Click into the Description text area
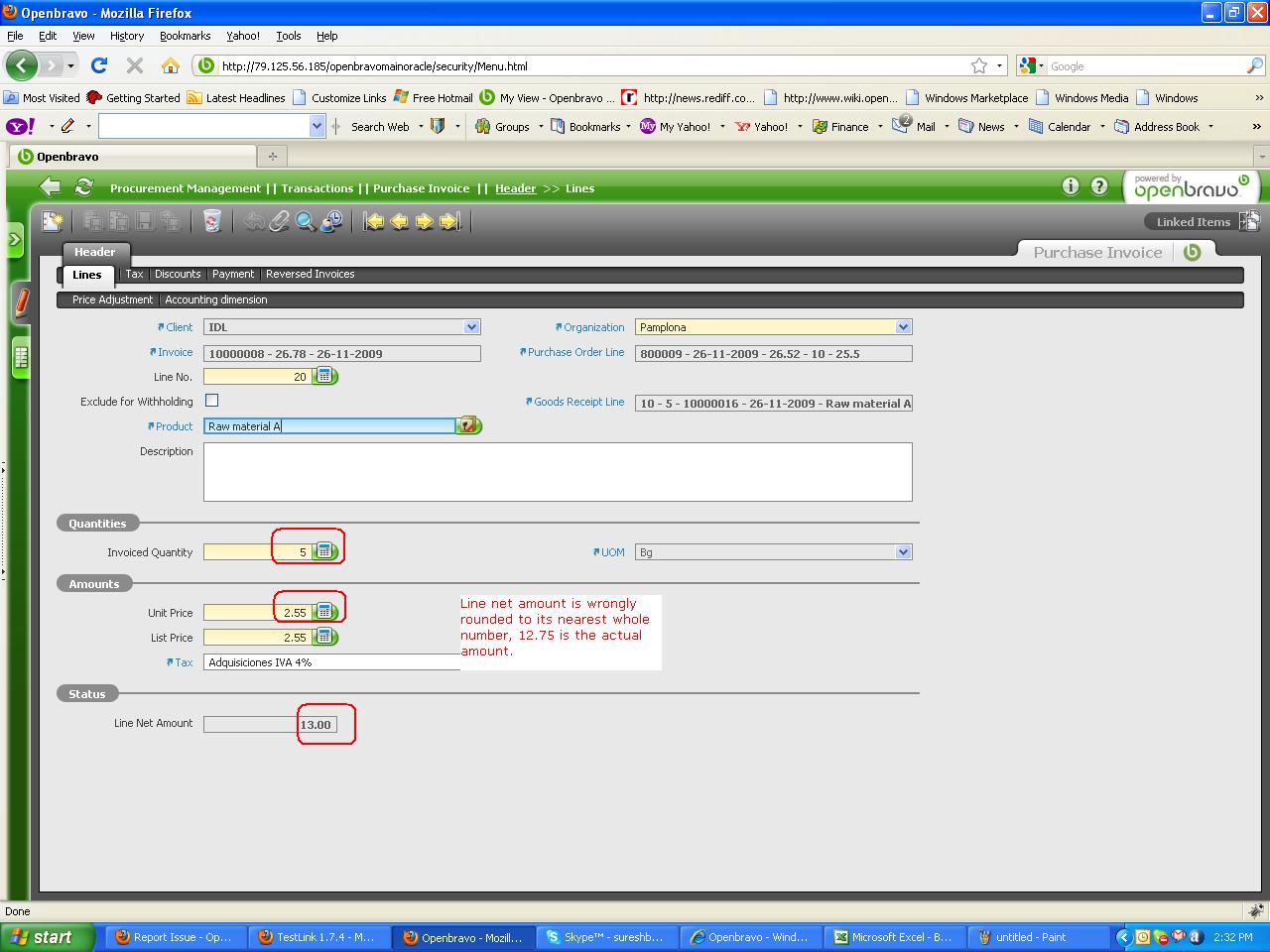 pos(557,472)
